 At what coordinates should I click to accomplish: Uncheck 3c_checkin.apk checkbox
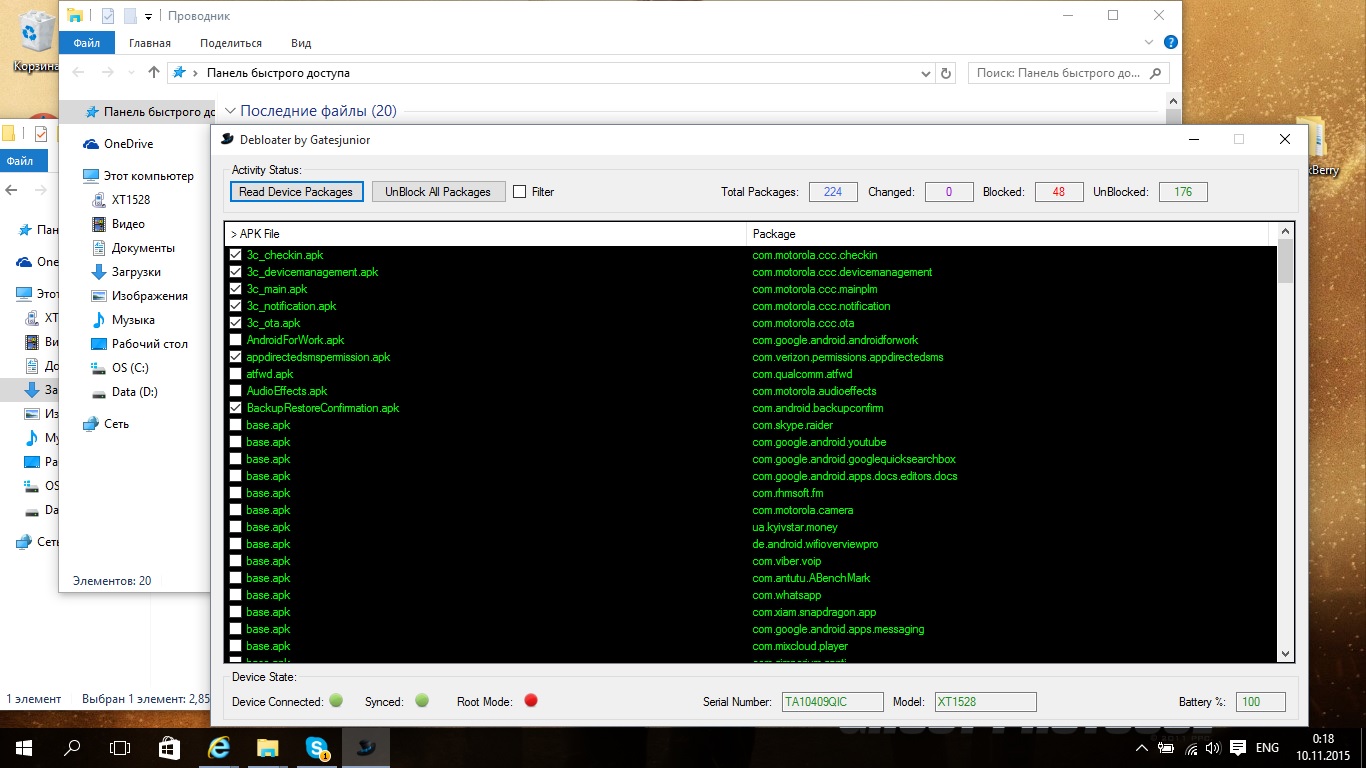click(236, 255)
